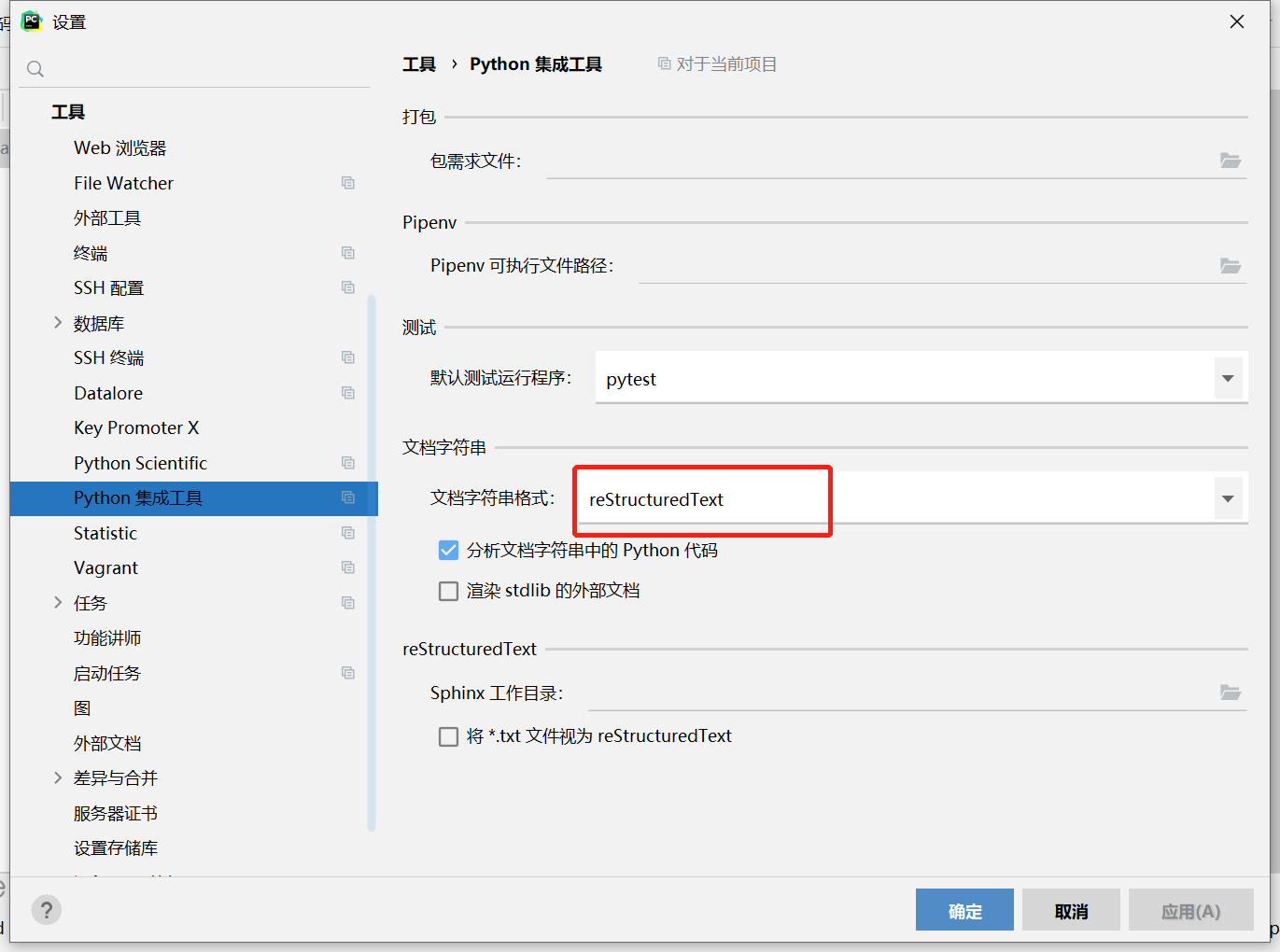Click the project-level icon beside 终端
This screenshot has width=1280, height=952.
(348, 253)
